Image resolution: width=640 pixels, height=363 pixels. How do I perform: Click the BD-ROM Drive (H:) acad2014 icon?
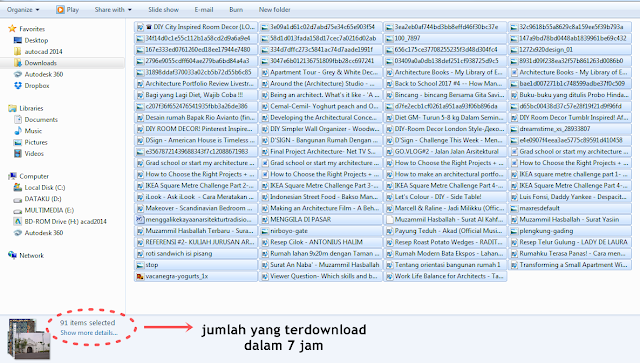pyautogui.click(x=18, y=221)
